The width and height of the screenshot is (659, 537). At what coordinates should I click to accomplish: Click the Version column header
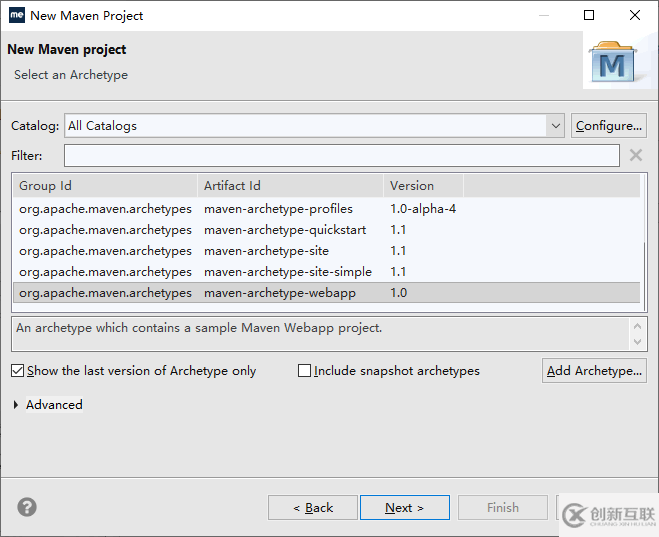click(x=423, y=186)
